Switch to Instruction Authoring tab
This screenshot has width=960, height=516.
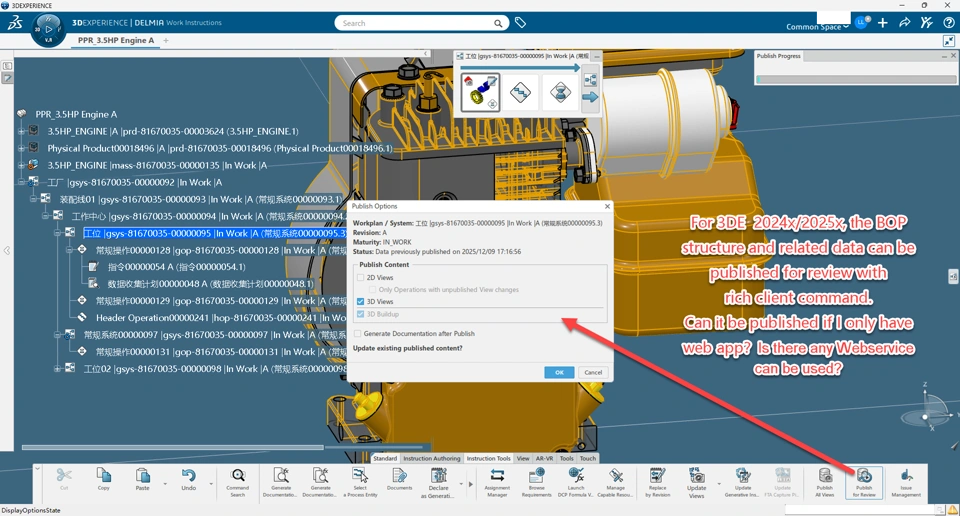(x=432, y=458)
